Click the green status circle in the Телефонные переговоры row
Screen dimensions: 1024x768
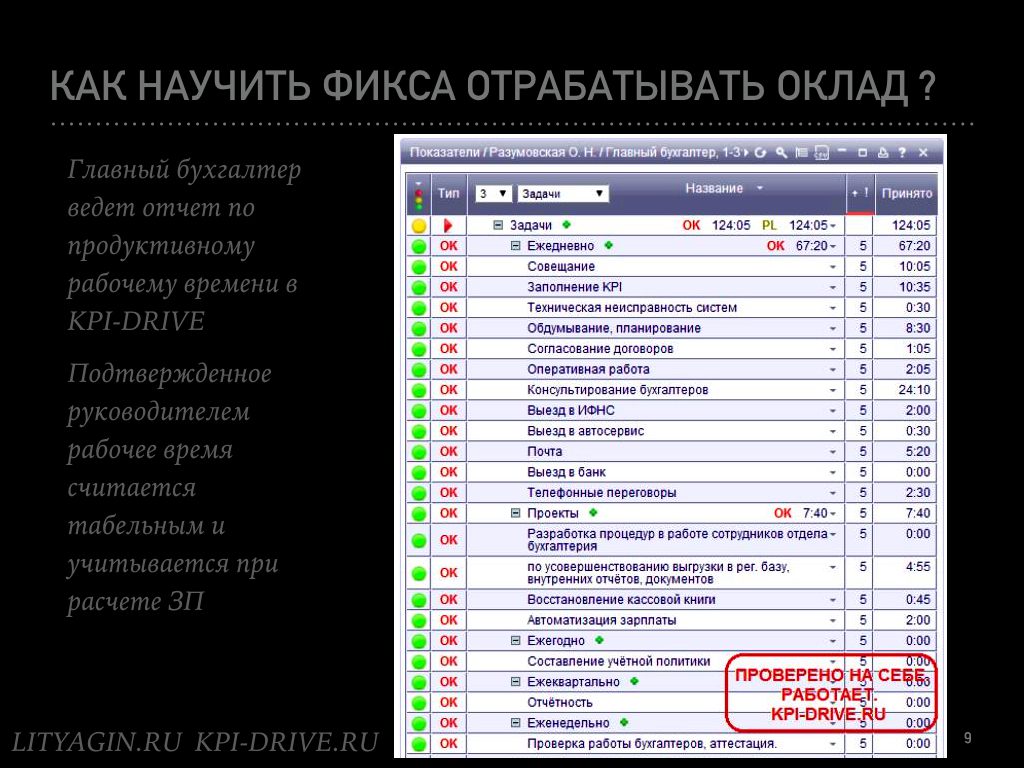pyautogui.click(x=419, y=493)
